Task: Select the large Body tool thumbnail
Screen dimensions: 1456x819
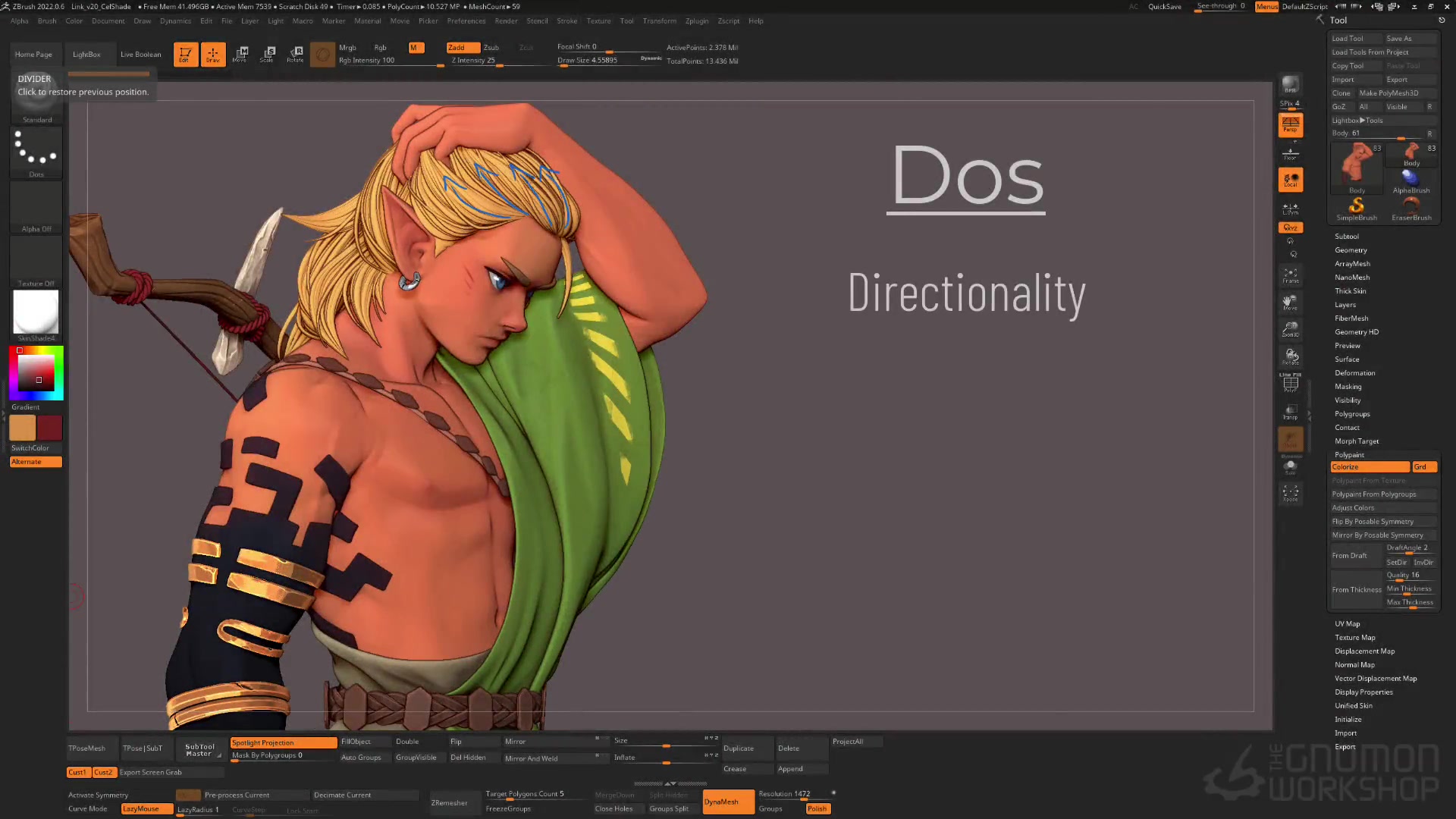Action: tap(1357, 168)
